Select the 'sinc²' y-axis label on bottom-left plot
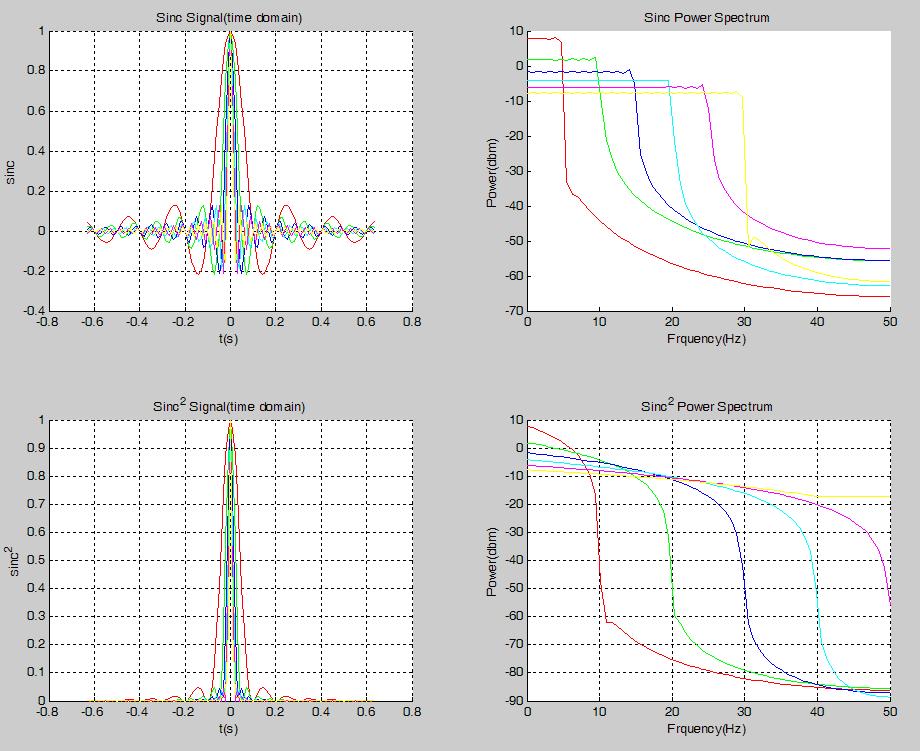Viewport: 920px width, 751px height. click(x=12, y=560)
